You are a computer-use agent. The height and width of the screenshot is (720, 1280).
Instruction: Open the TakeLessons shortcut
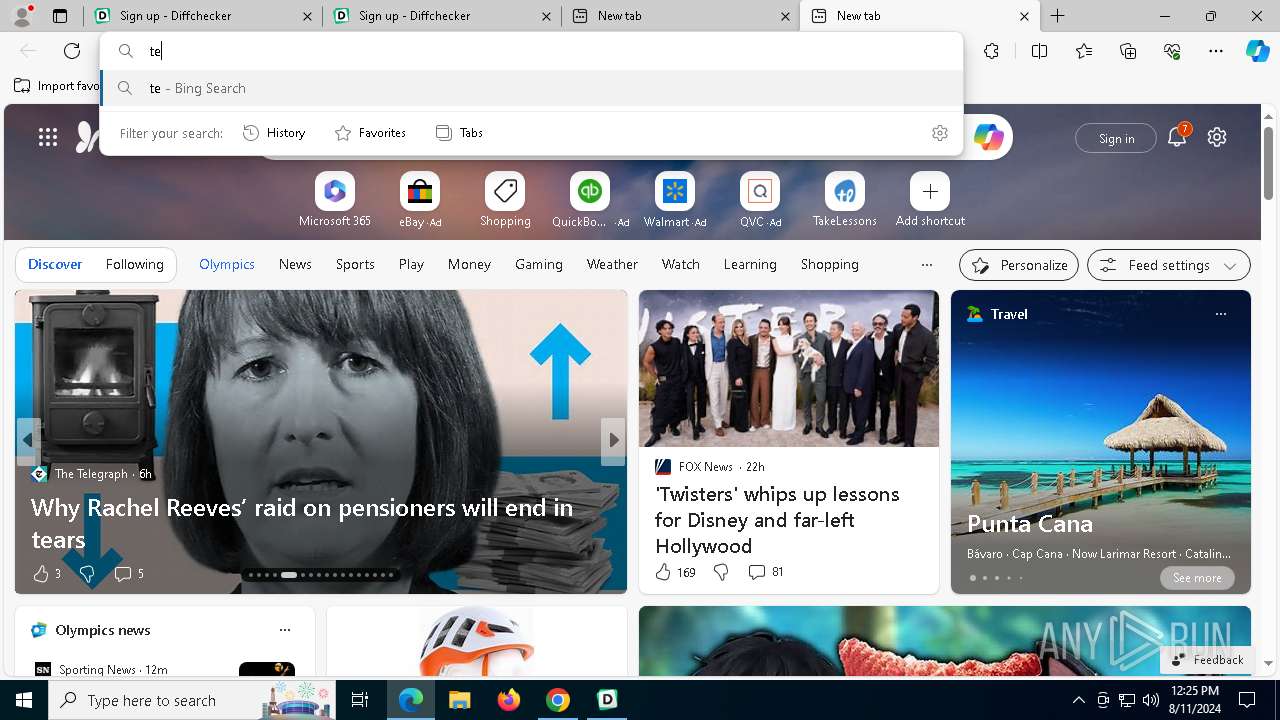(x=845, y=200)
